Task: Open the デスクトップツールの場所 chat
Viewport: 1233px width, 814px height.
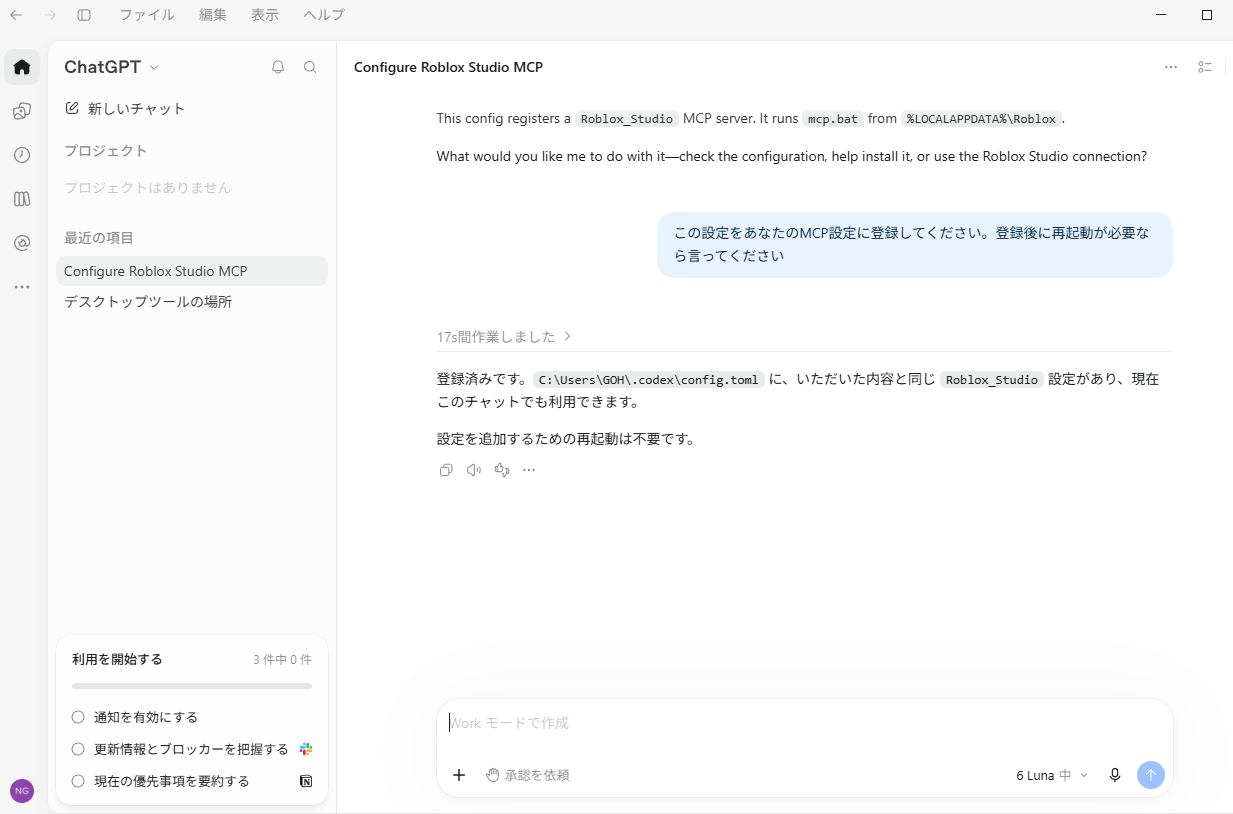Action: (192, 301)
